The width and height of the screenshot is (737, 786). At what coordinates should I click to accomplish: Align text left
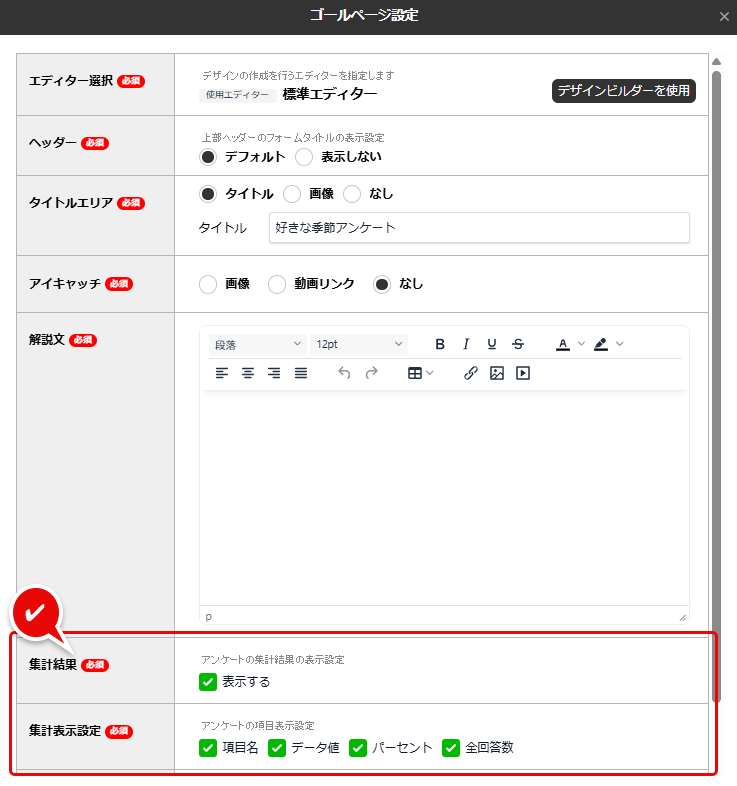pos(222,373)
